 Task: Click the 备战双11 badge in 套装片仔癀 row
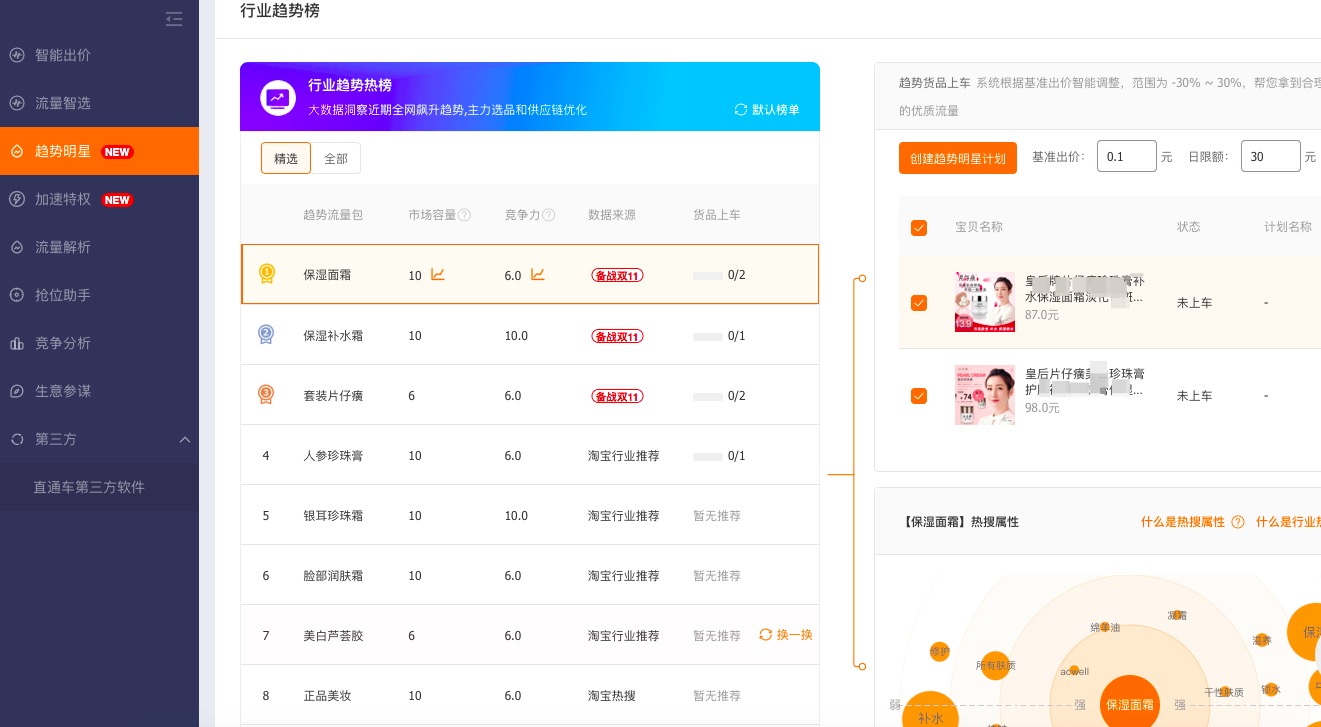pos(617,396)
